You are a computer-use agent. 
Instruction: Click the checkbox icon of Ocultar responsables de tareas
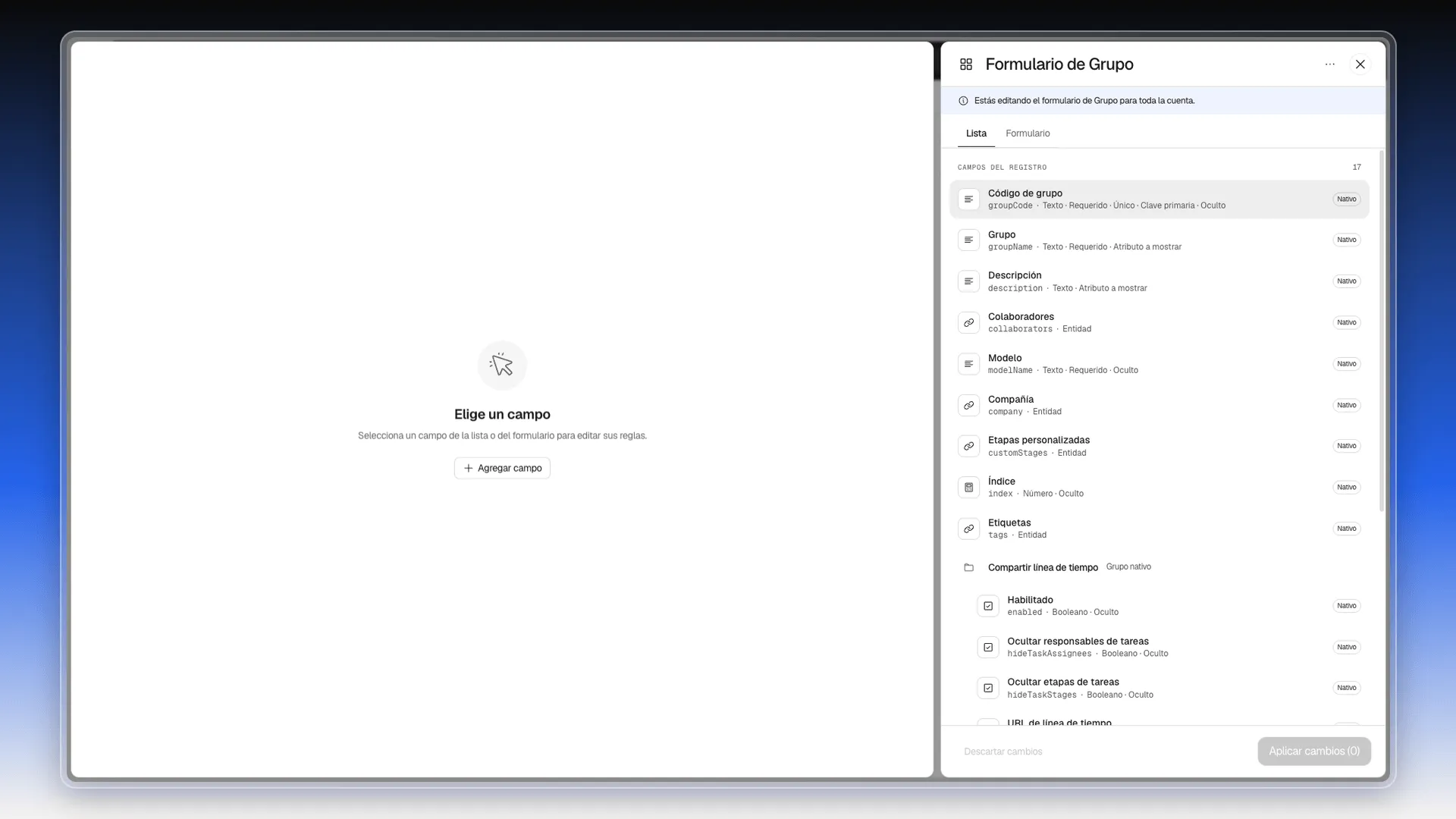click(x=988, y=648)
